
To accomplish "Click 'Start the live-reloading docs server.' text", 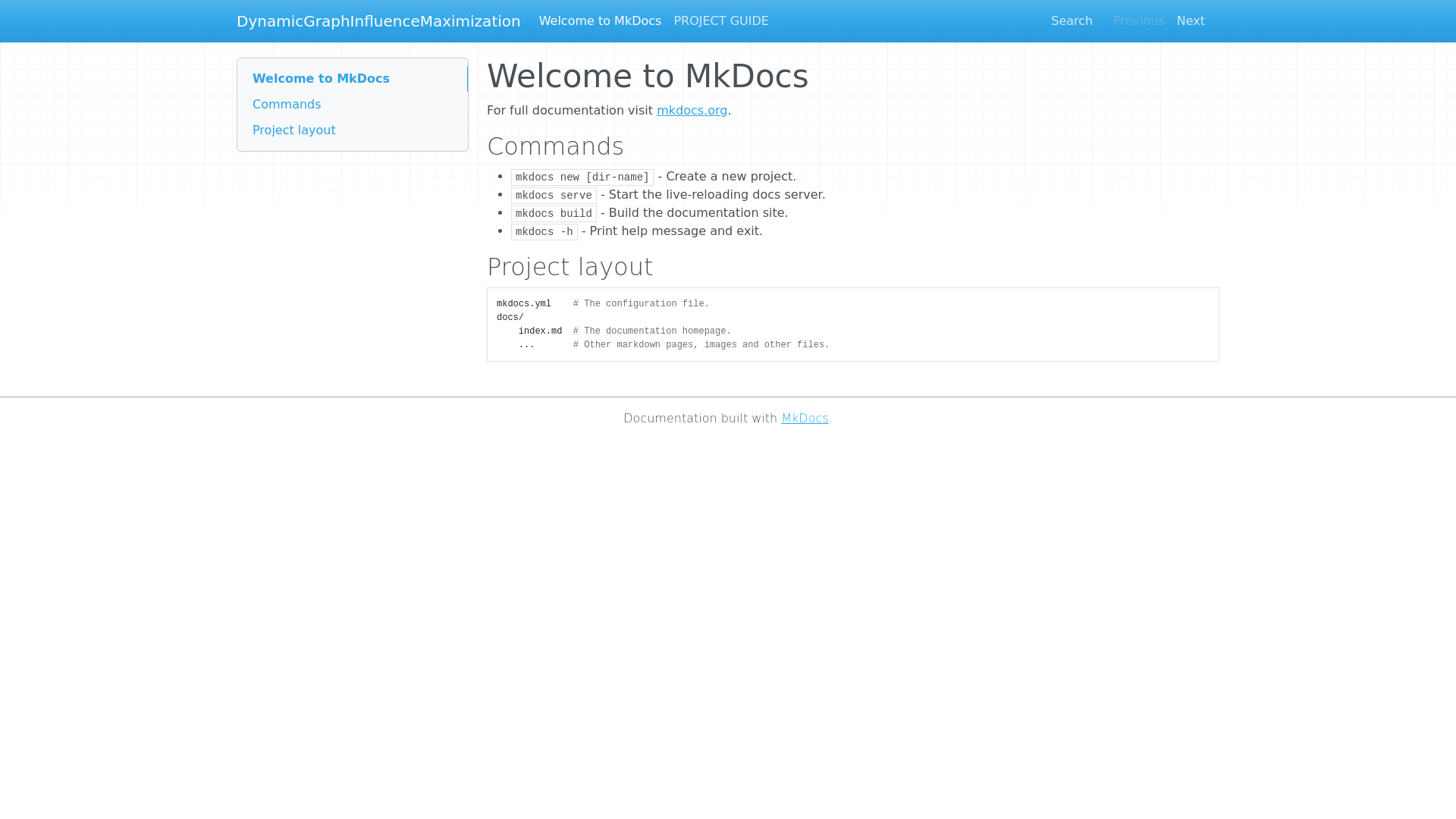I will [x=717, y=195].
